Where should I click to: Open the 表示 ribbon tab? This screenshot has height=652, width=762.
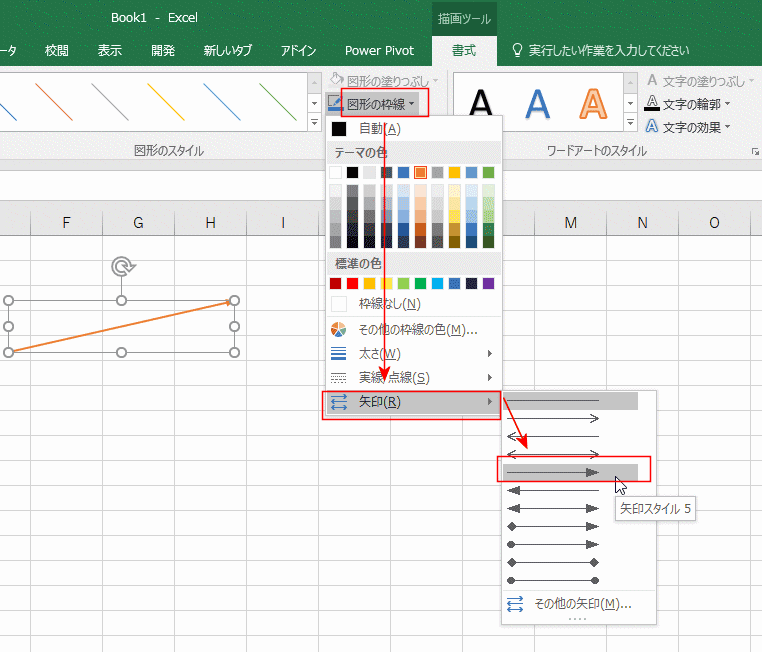pos(110,50)
